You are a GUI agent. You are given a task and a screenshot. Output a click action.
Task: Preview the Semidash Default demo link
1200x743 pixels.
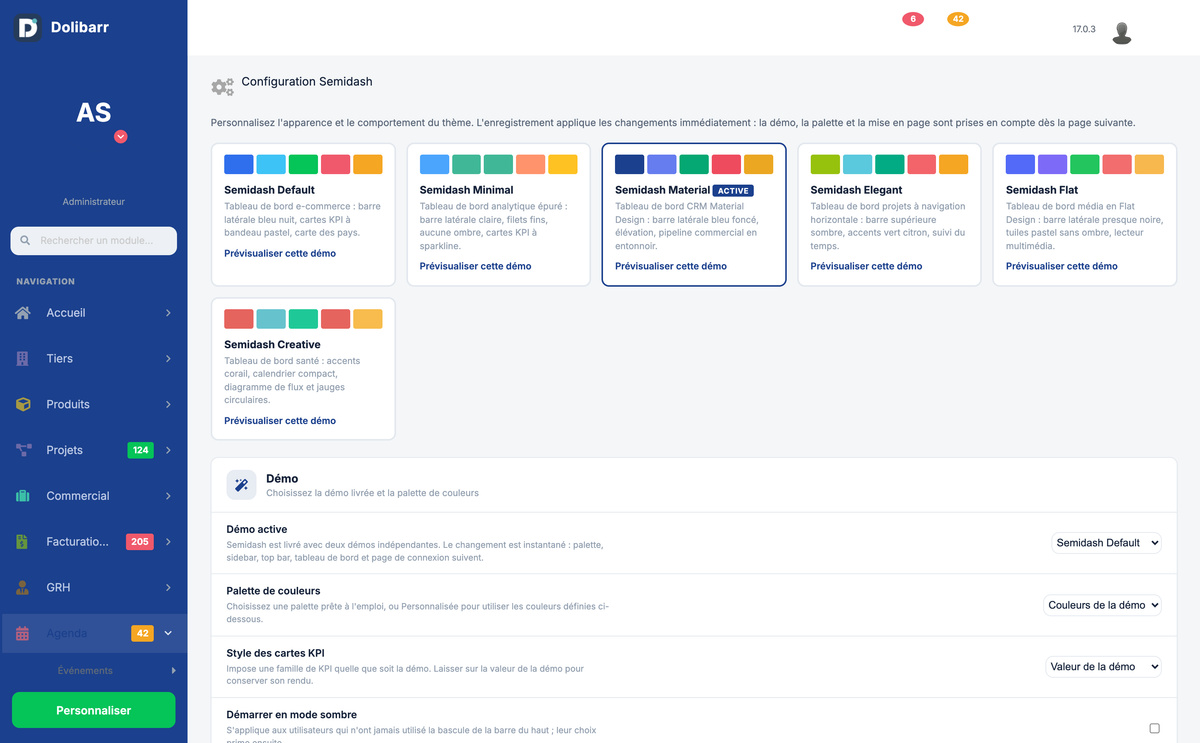[280, 253]
